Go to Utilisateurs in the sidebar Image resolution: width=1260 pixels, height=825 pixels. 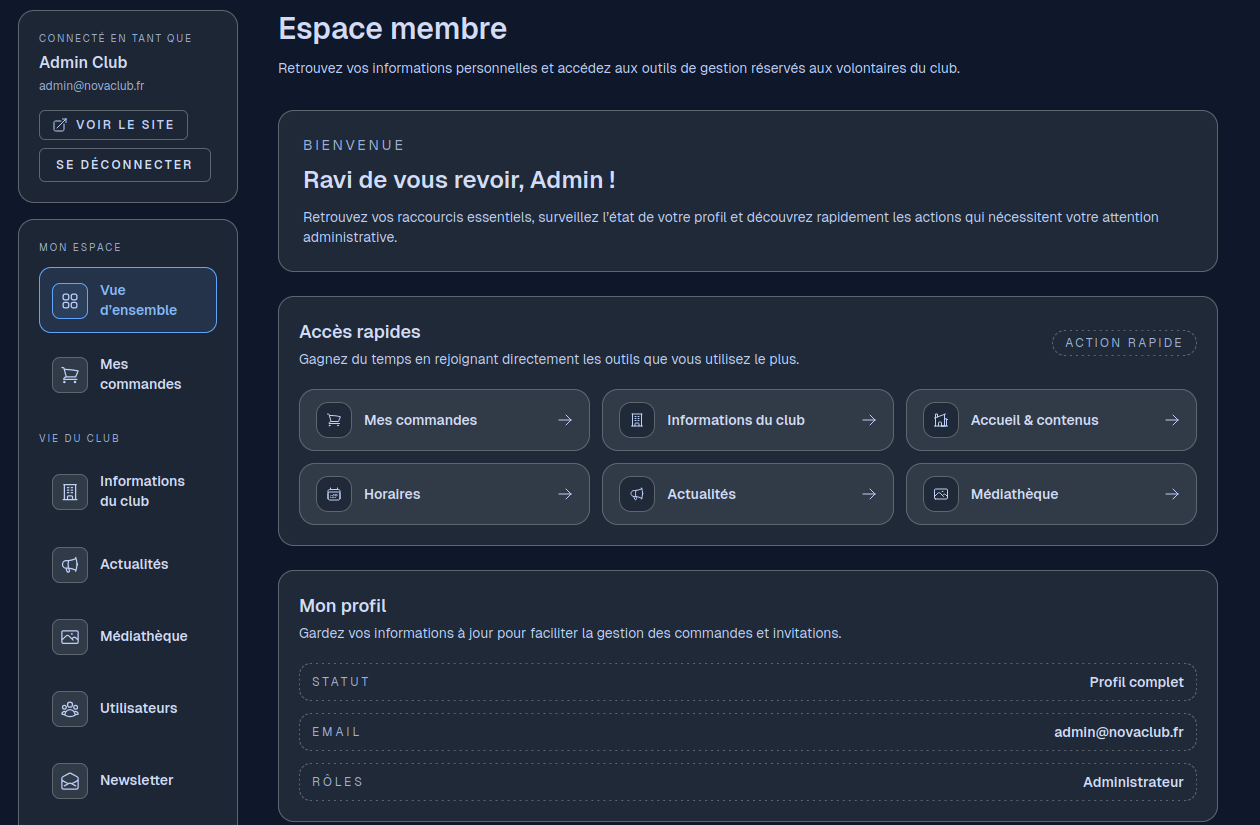138,708
